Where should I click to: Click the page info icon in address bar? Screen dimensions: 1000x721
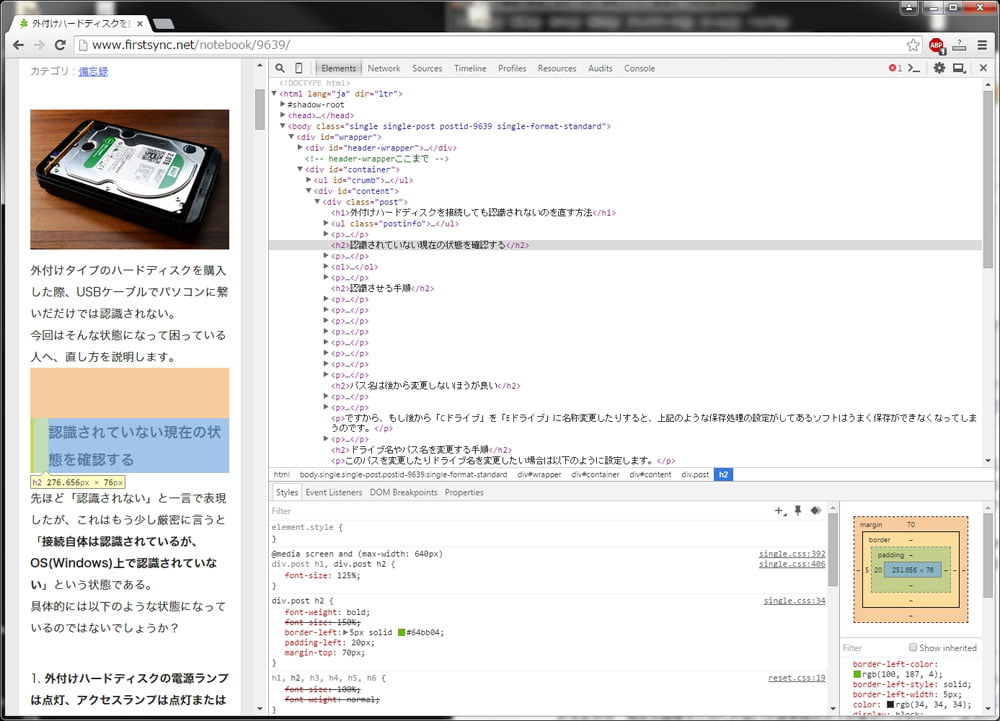83,45
